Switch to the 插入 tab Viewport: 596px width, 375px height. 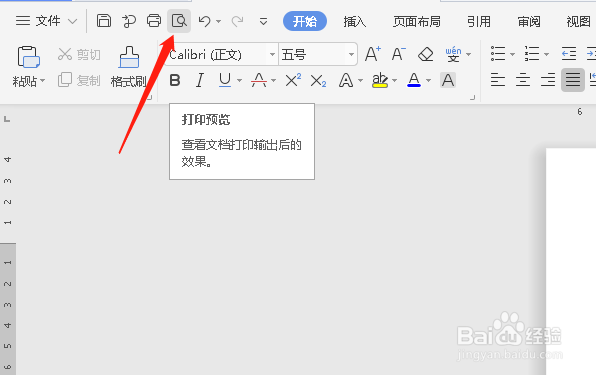355,21
